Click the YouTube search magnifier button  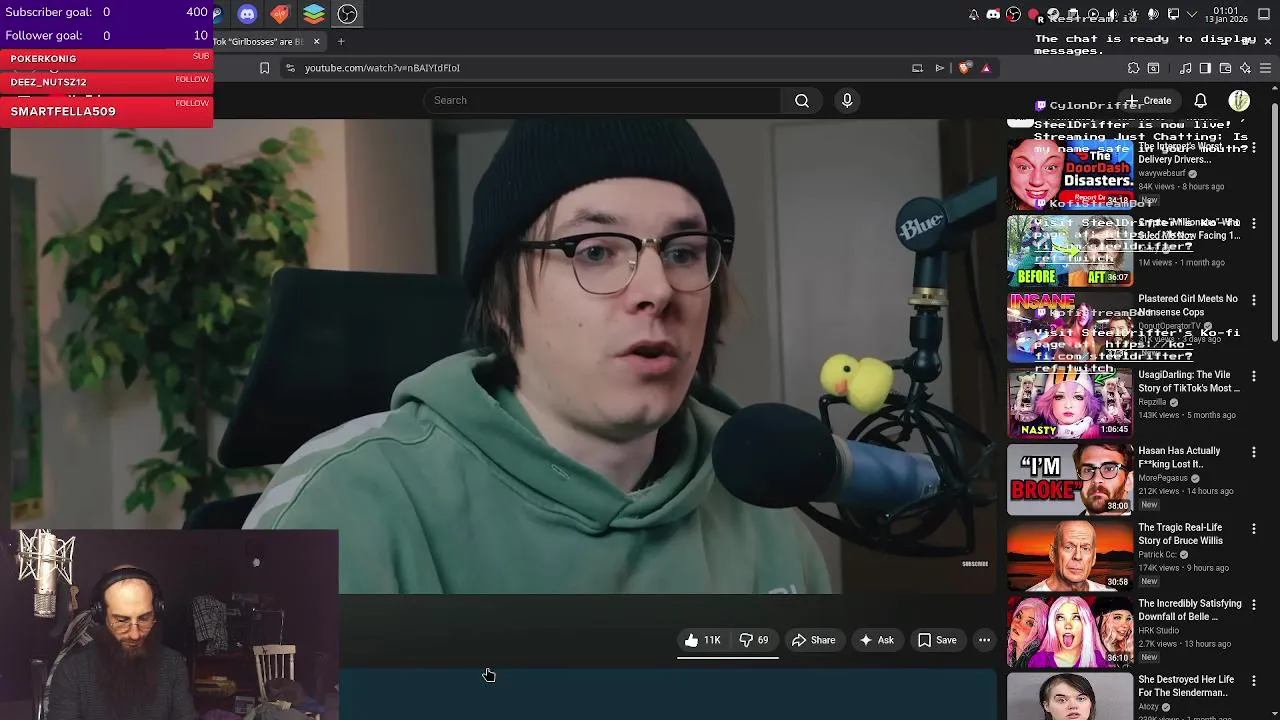[x=802, y=100]
